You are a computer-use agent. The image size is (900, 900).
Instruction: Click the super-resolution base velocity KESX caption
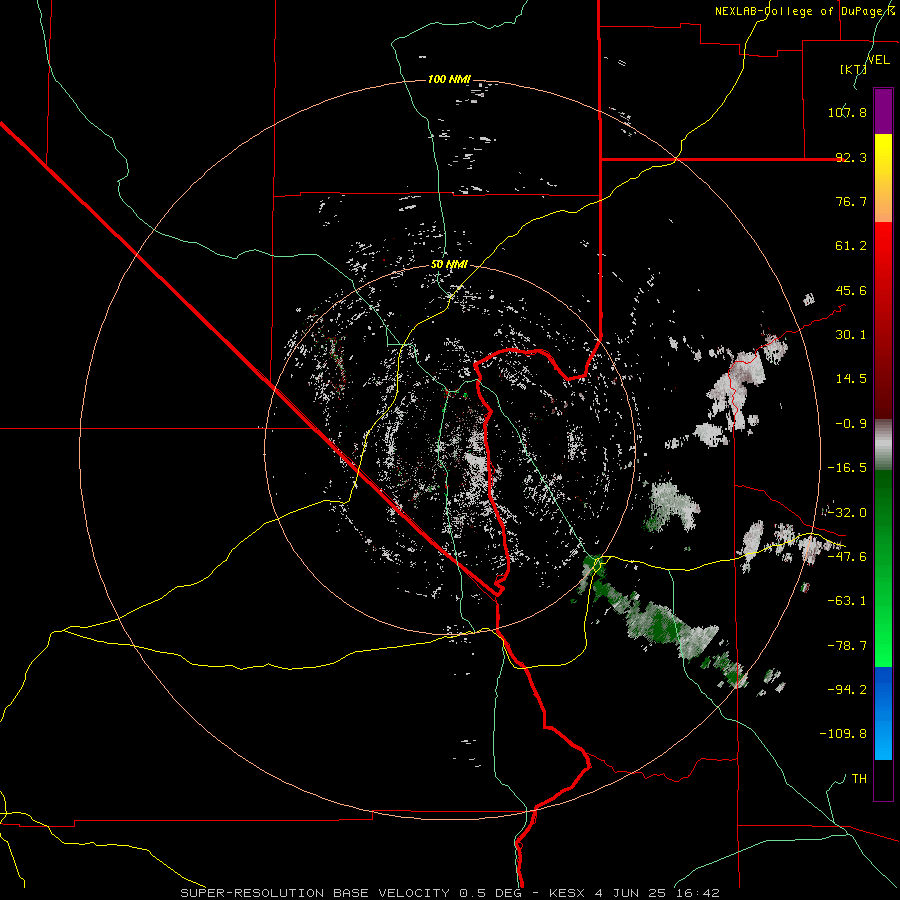449,893
